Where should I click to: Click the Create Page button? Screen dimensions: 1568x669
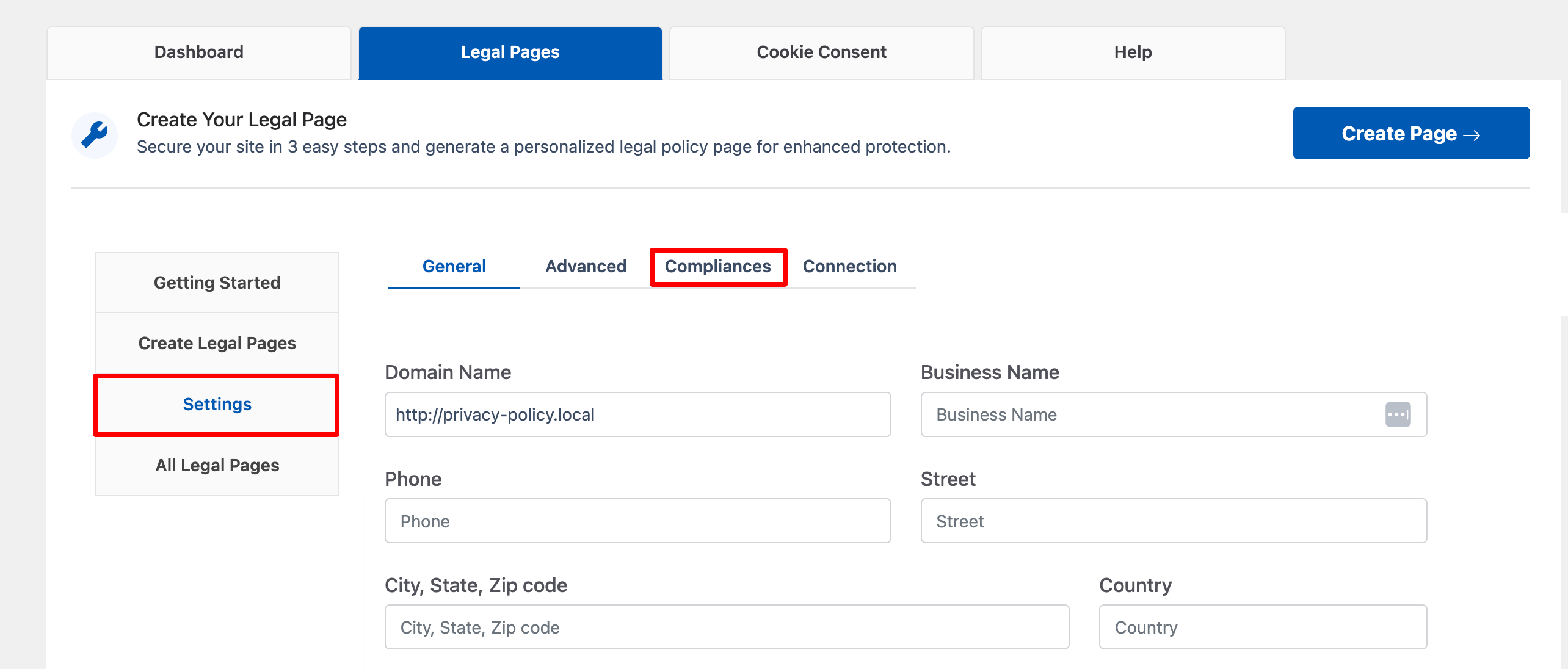(1410, 133)
